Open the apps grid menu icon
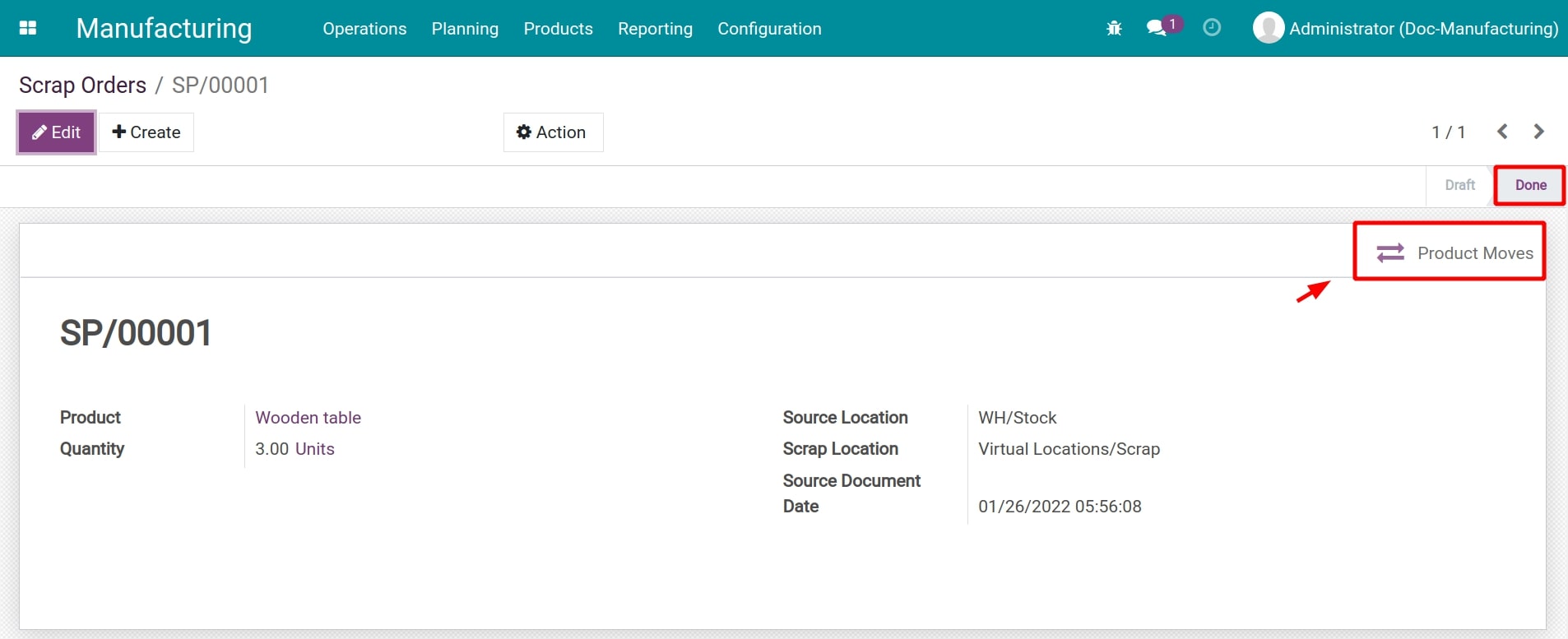This screenshot has height=639, width=1568. (x=28, y=28)
